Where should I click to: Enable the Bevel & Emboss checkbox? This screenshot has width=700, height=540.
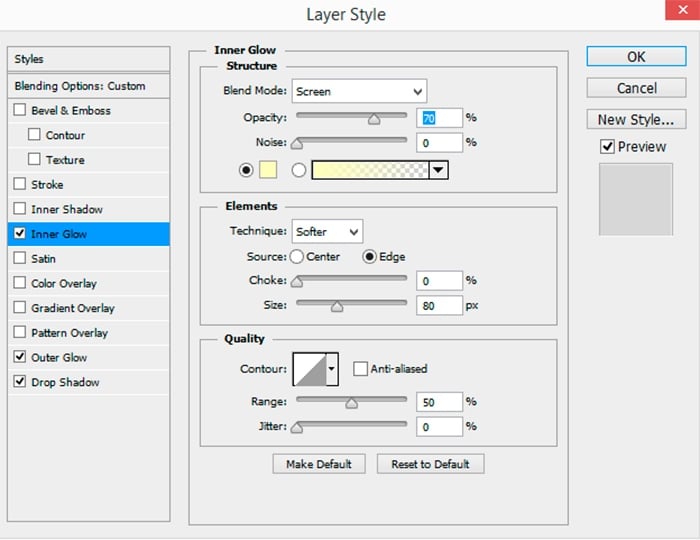[20, 111]
